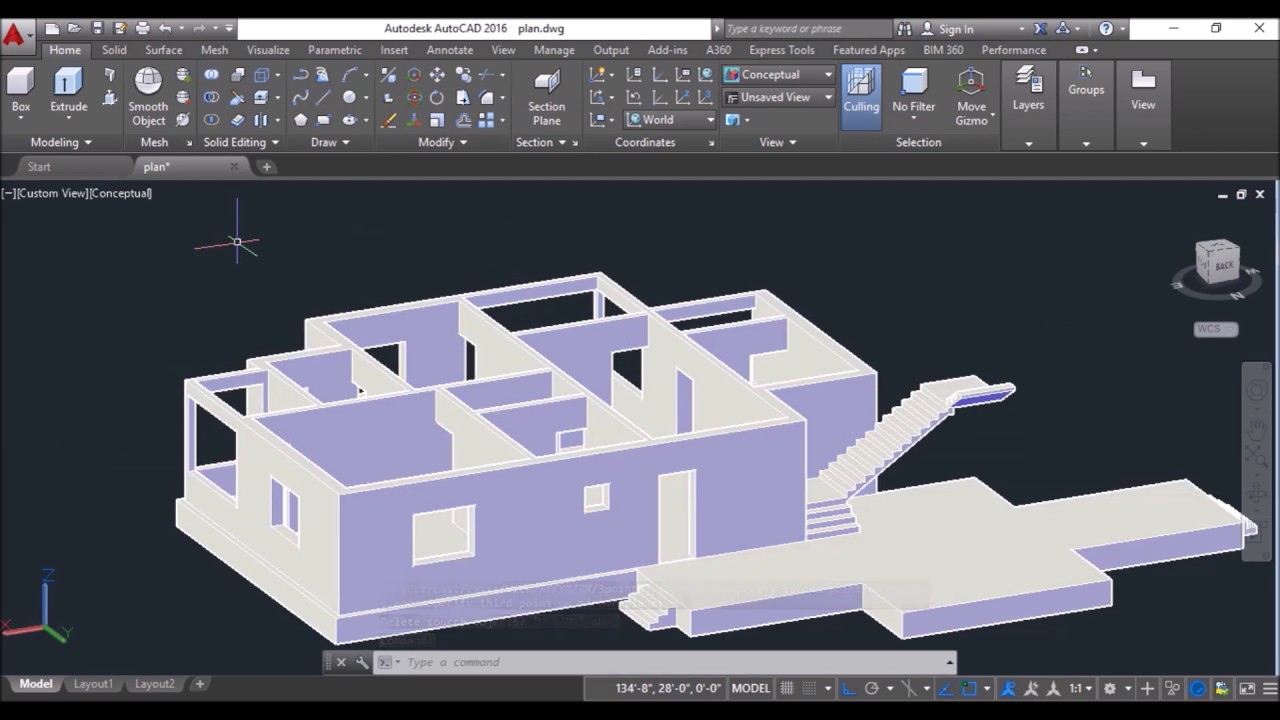Click the command line customize wrench icon

pyautogui.click(x=362, y=662)
